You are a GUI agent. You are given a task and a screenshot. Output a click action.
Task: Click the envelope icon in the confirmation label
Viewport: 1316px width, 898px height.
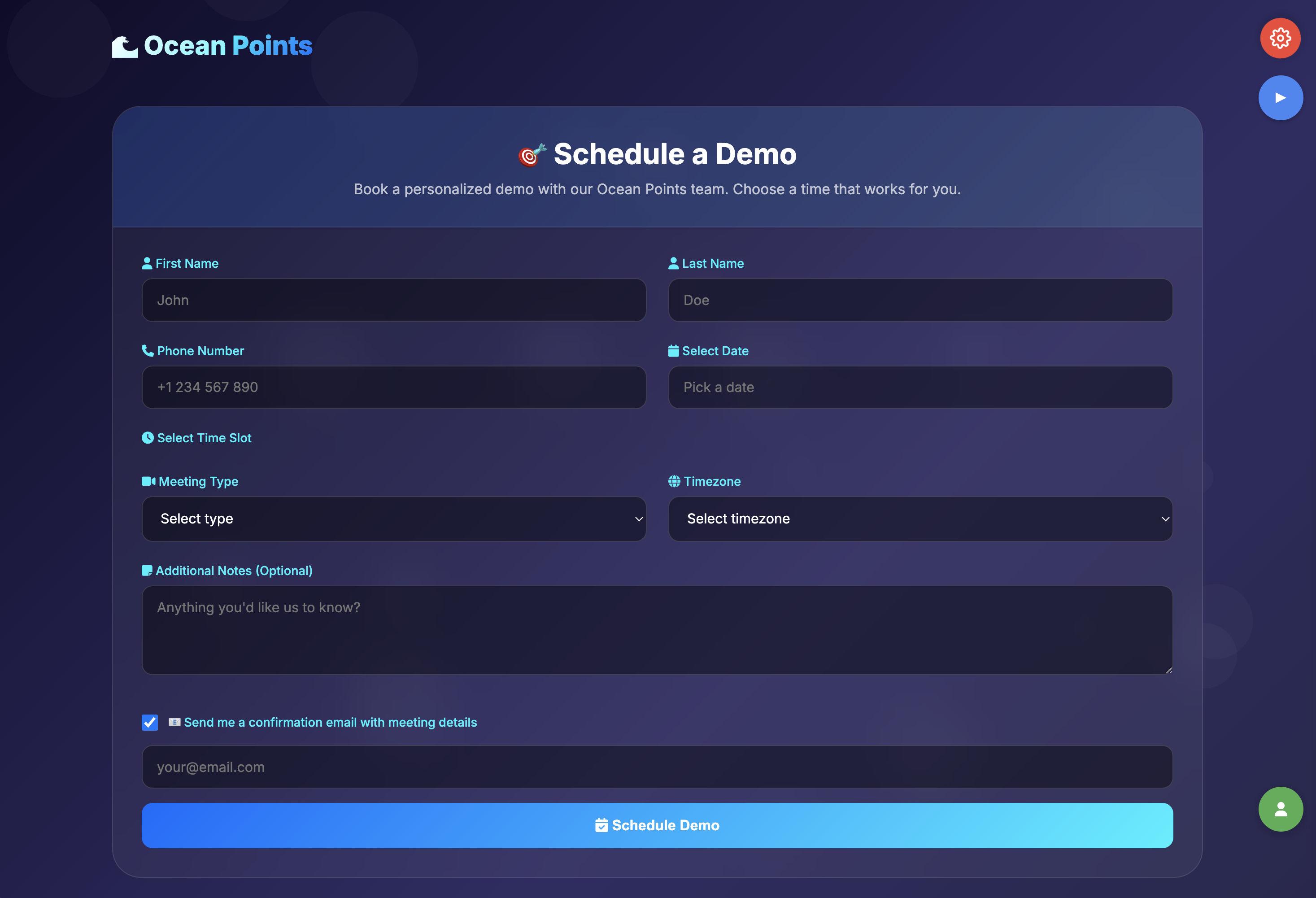tap(174, 722)
